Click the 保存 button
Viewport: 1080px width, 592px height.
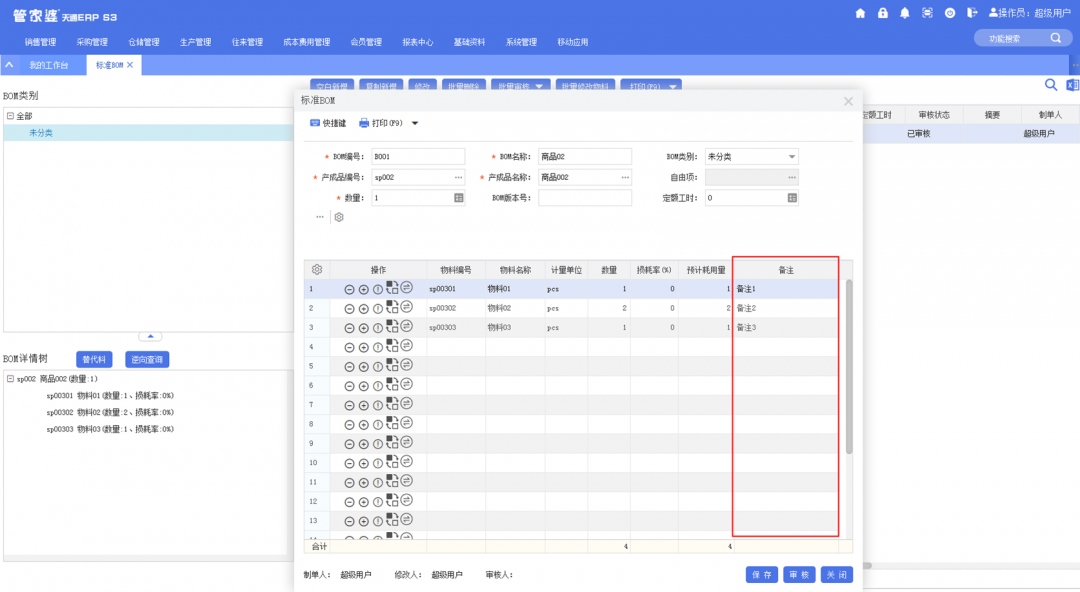click(761, 575)
